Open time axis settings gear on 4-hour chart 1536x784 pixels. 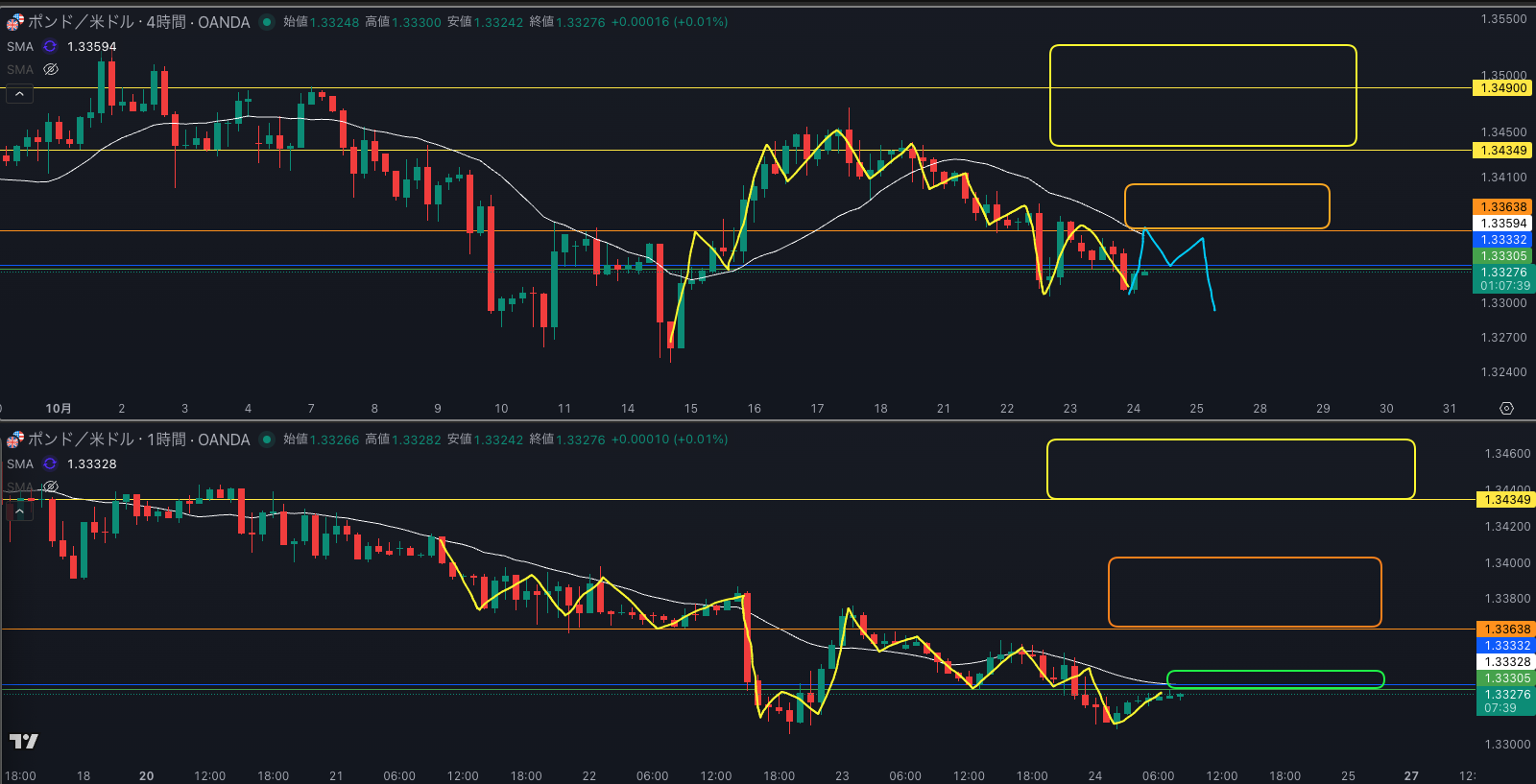1506,409
